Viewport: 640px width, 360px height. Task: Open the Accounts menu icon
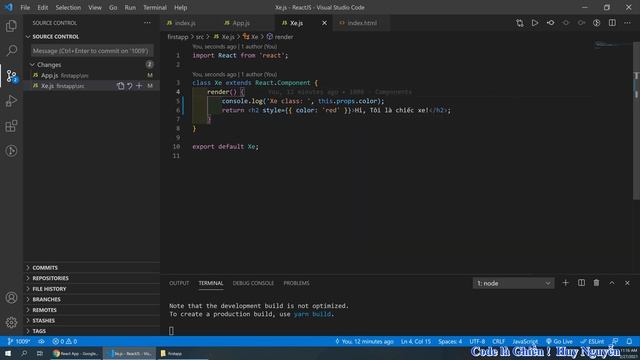[11, 298]
